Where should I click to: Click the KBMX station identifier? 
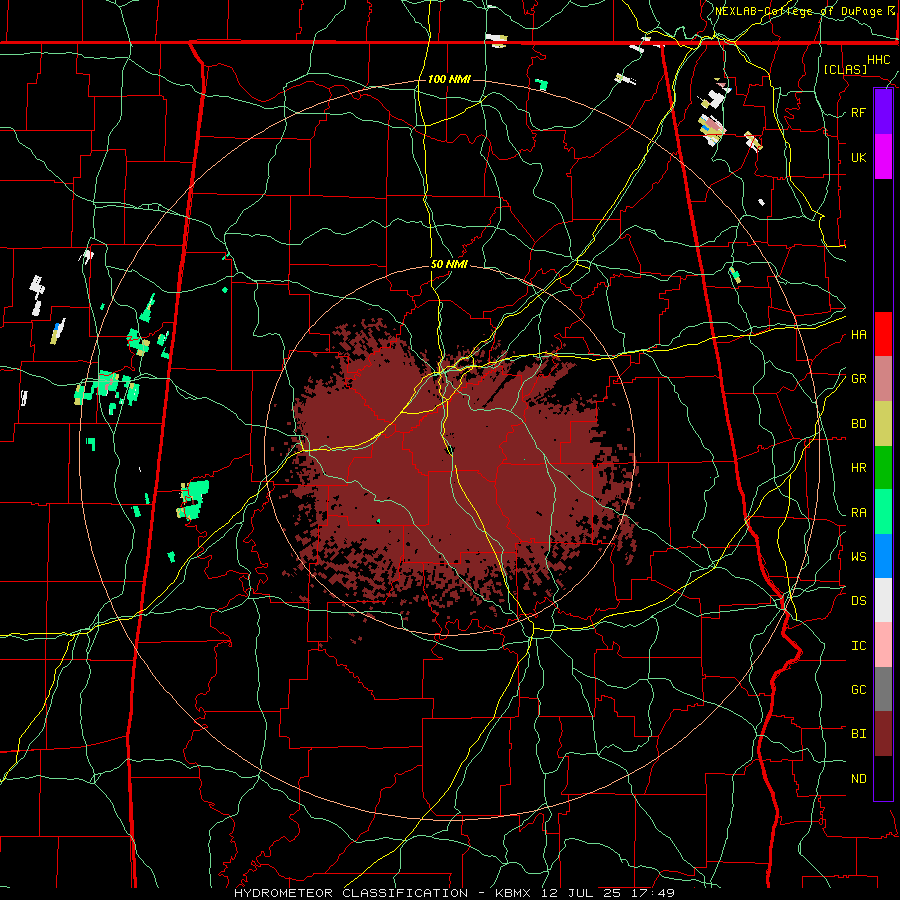(x=516, y=893)
